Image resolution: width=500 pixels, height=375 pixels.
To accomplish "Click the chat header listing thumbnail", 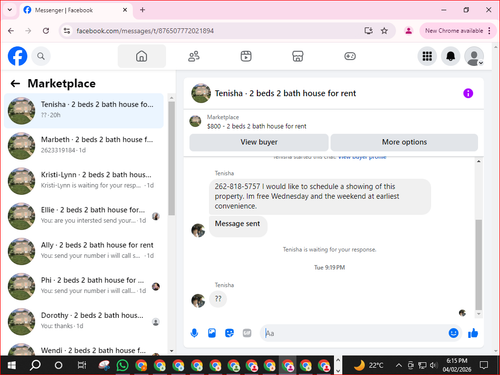I will pos(201,93).
